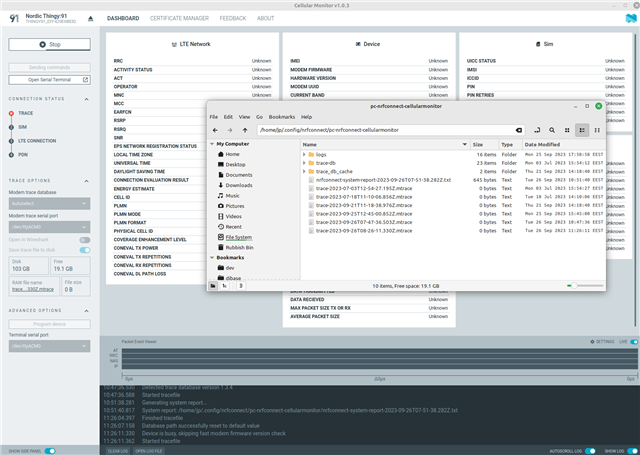Show places sidebar via status bar icon
Screen dimensions: 640x455
(x=213, y=286)
